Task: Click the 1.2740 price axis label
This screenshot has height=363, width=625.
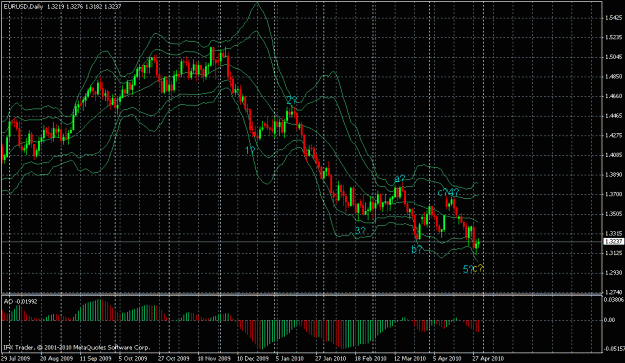Action: point(613,292)
